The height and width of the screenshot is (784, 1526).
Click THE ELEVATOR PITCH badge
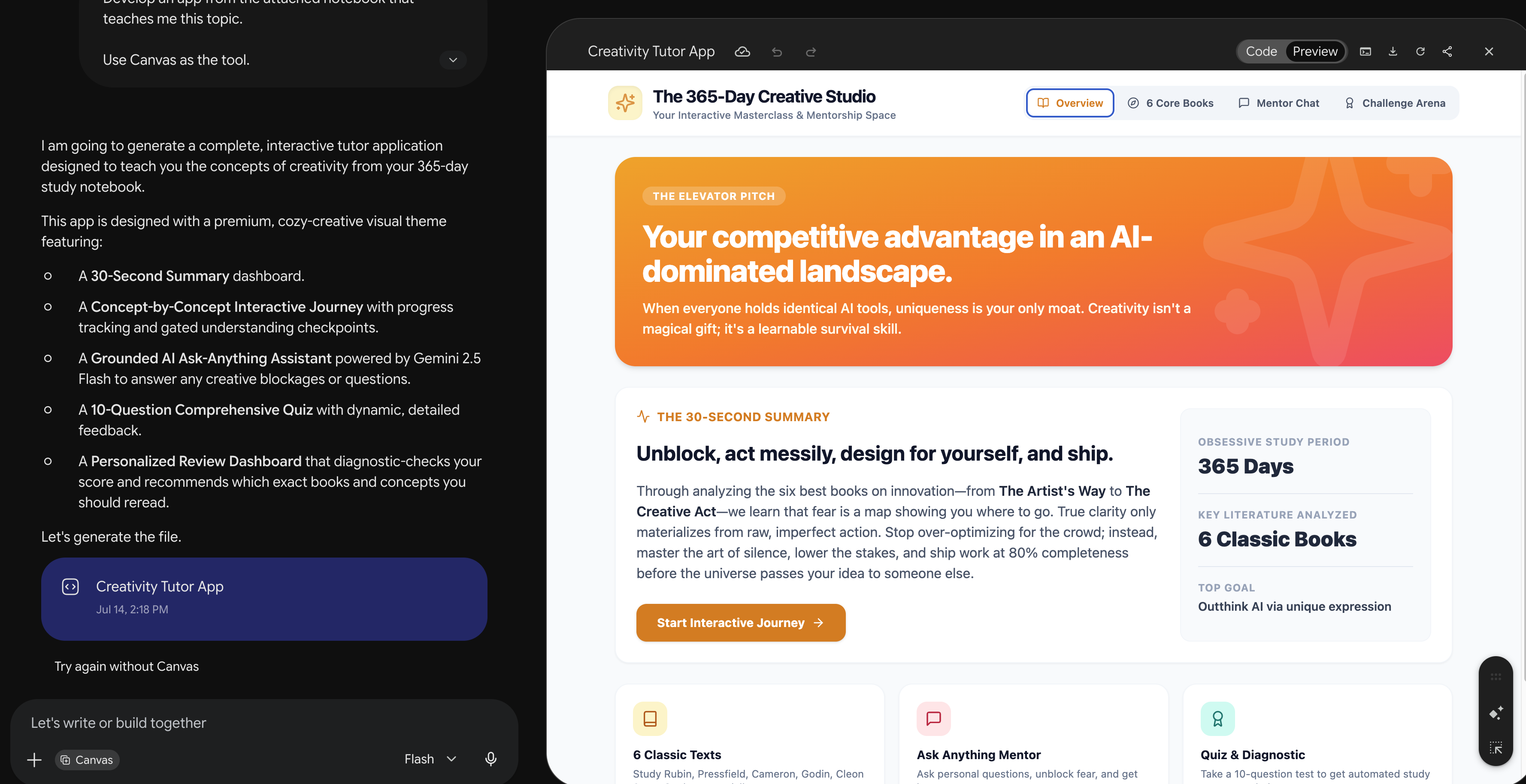pyautogui.click(x=713, y=196)
